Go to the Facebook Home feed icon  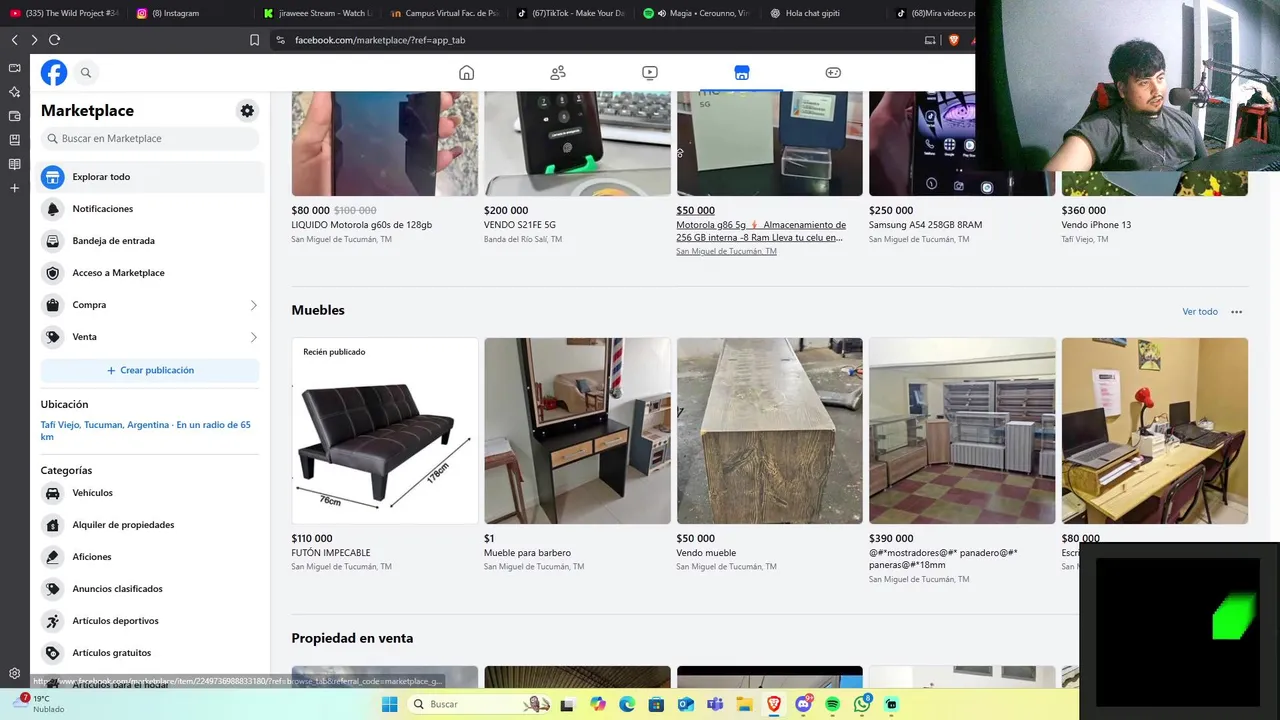pos(466,72)
